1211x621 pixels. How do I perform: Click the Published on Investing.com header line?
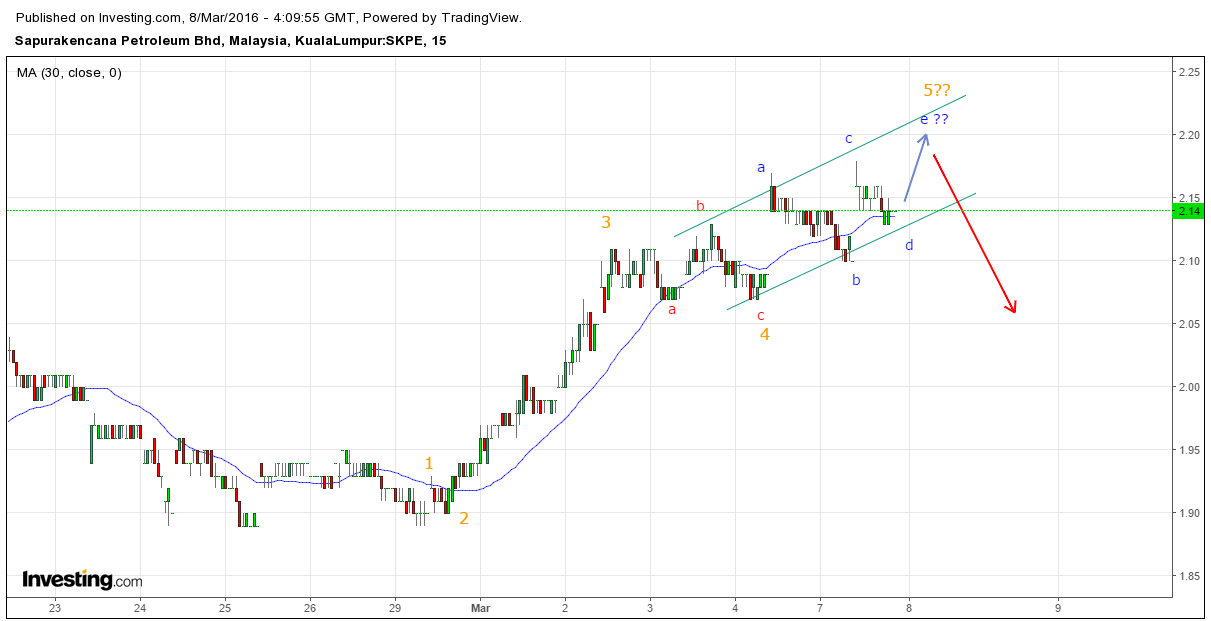(269, 18)
